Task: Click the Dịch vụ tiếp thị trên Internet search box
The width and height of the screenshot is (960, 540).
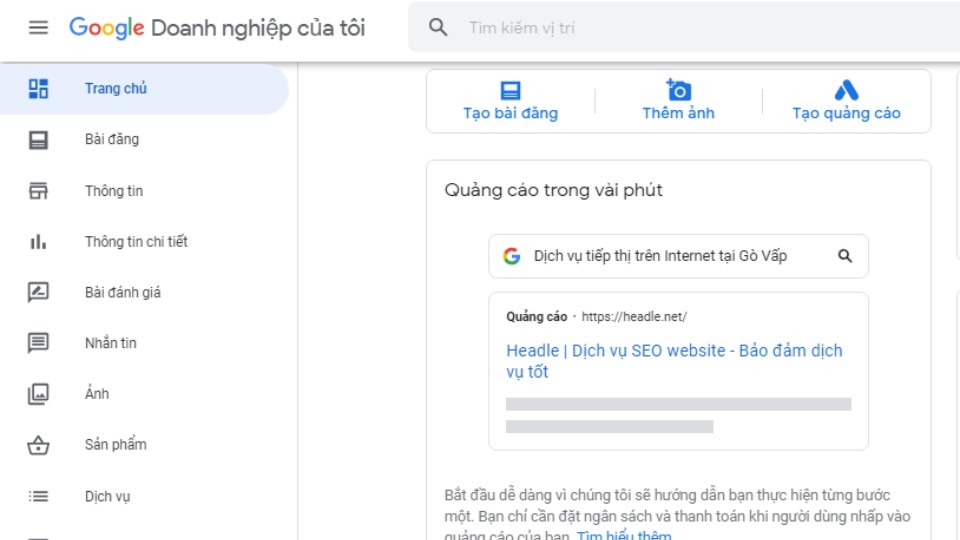Action: [x=678, y=256]
